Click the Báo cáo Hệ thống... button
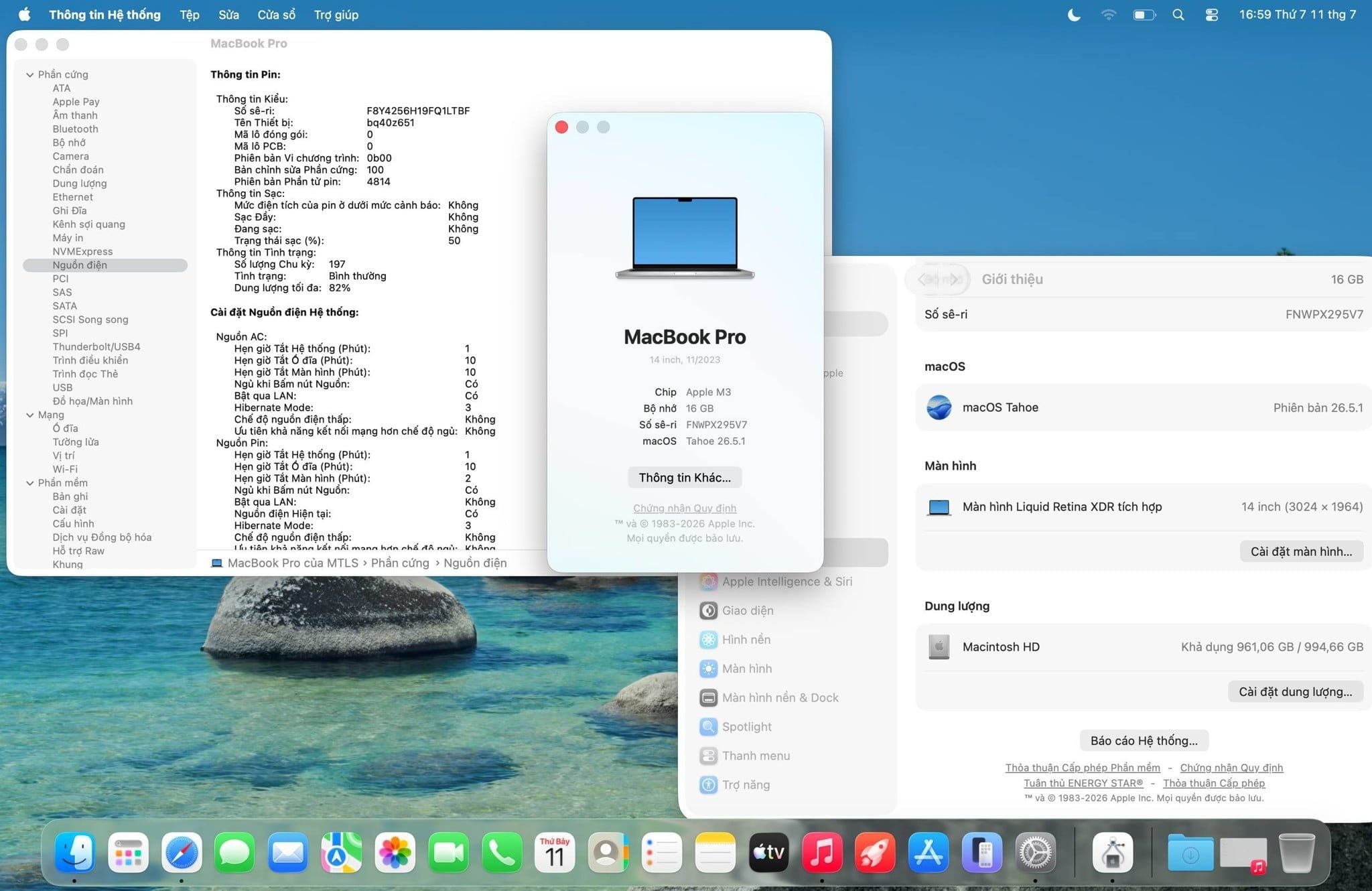This screenshot has width=1372, height=891. point(1144,740)
